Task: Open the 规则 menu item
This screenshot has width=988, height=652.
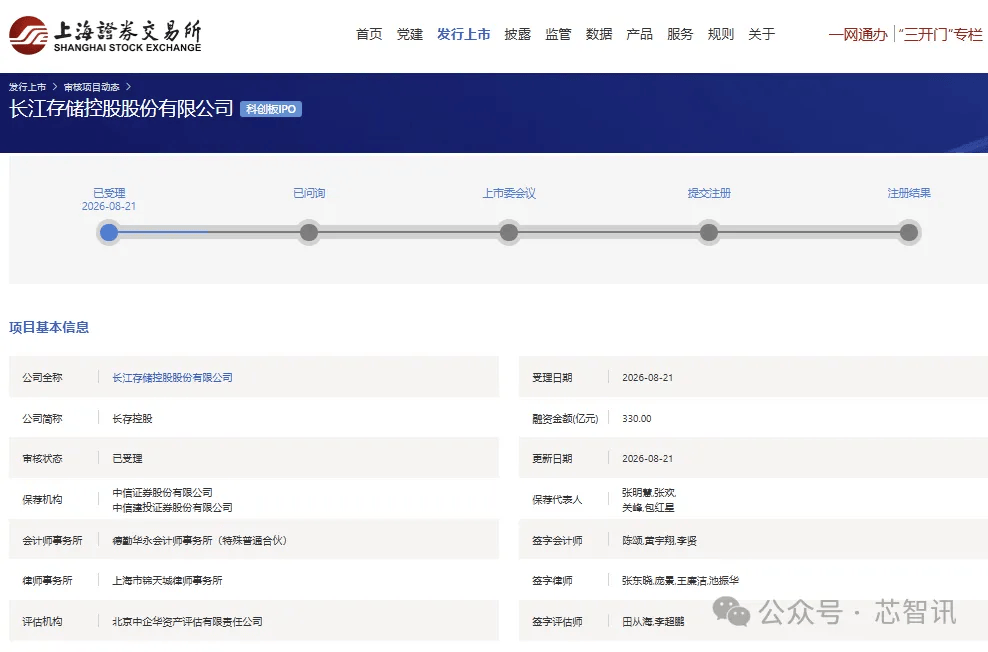Action: tap(721, 34)
